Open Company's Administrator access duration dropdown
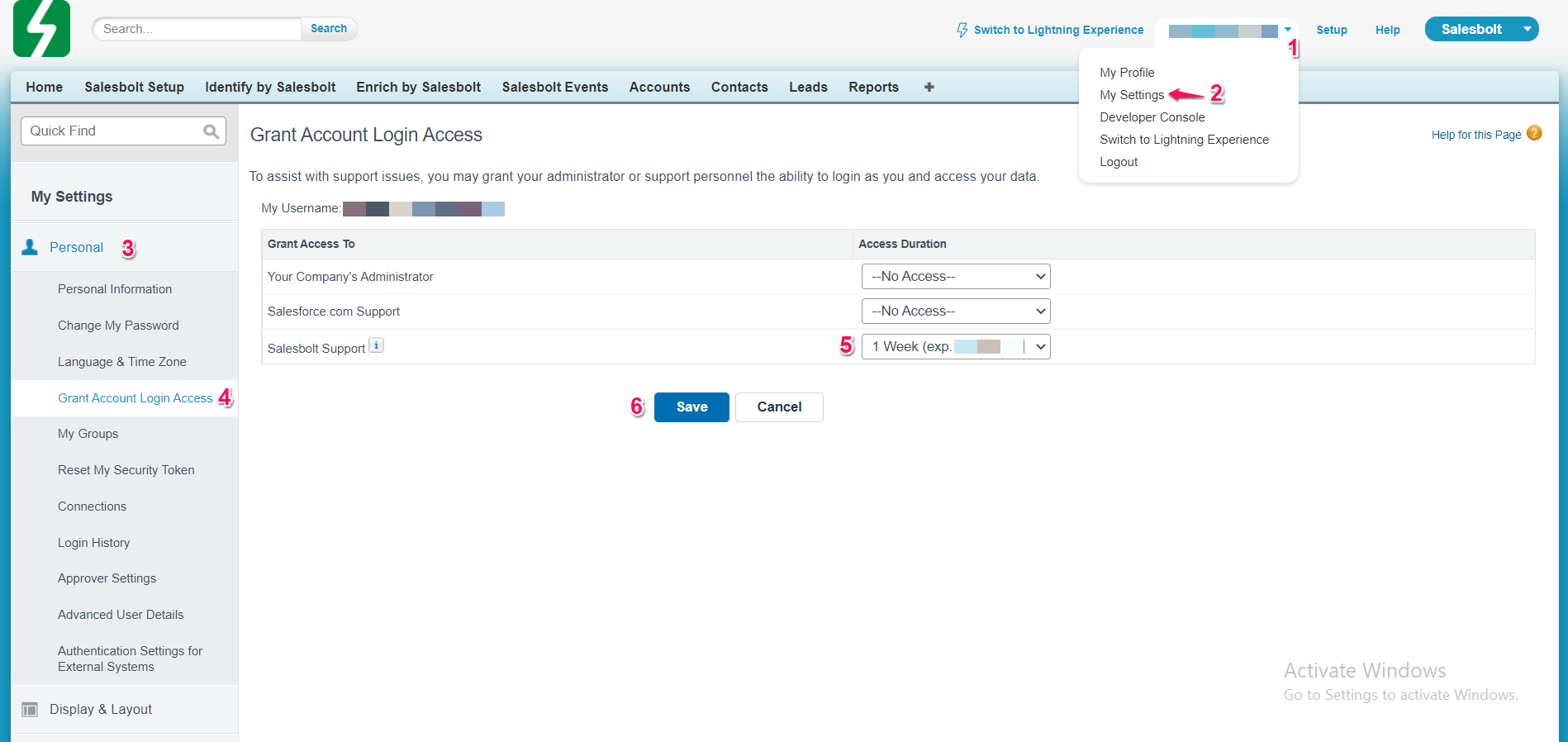 click(x=956, y=276)
